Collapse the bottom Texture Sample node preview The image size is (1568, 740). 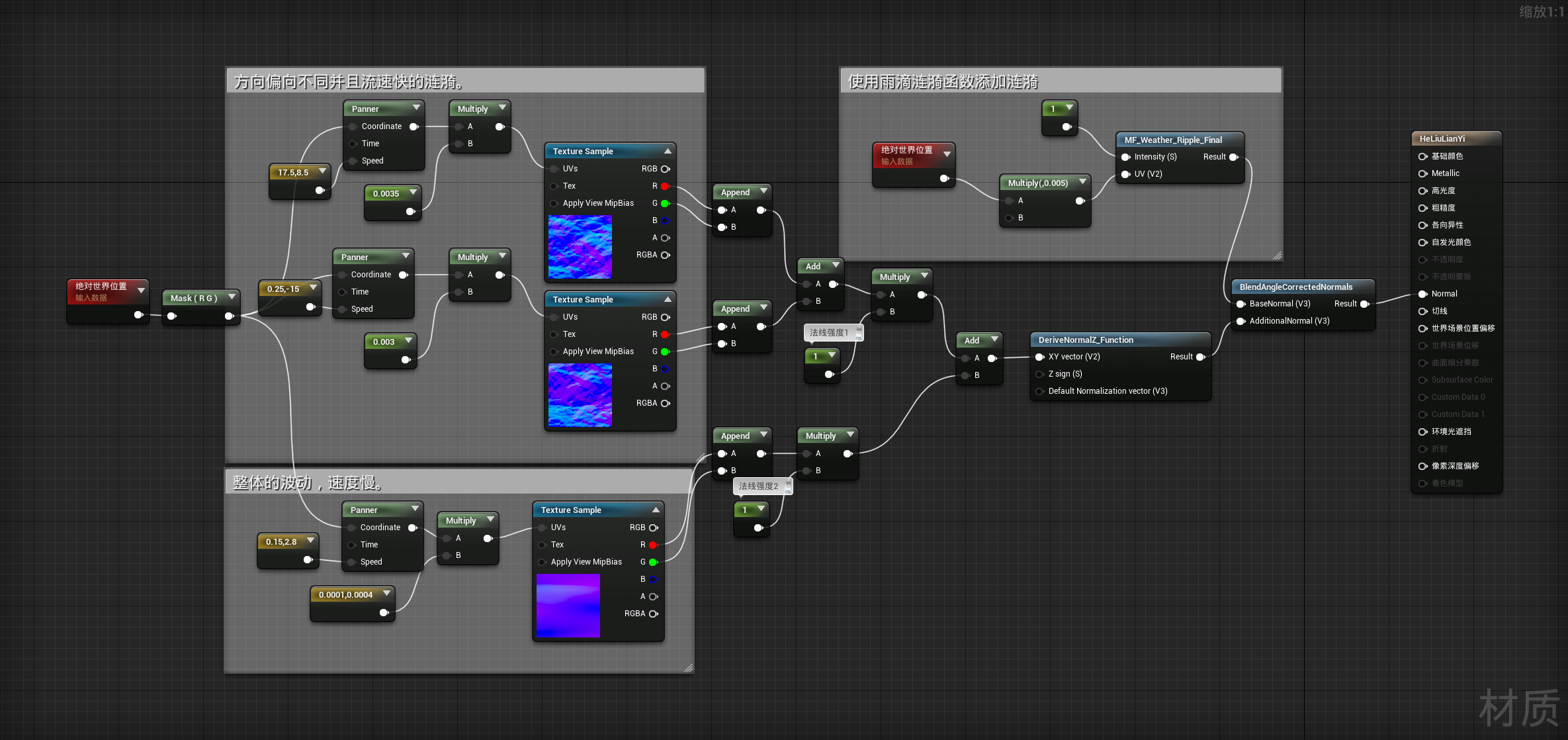(656, 510)
